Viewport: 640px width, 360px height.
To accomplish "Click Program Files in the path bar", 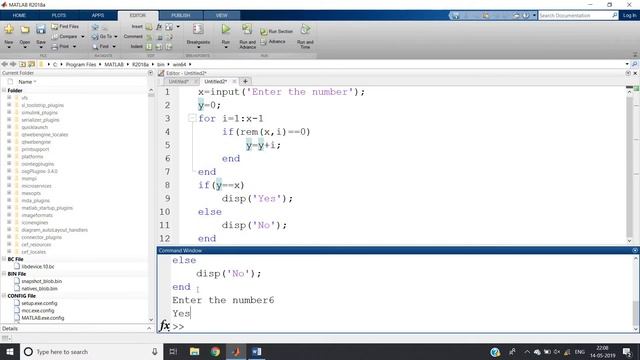I will pyautogui.click(x=81, y=64).
